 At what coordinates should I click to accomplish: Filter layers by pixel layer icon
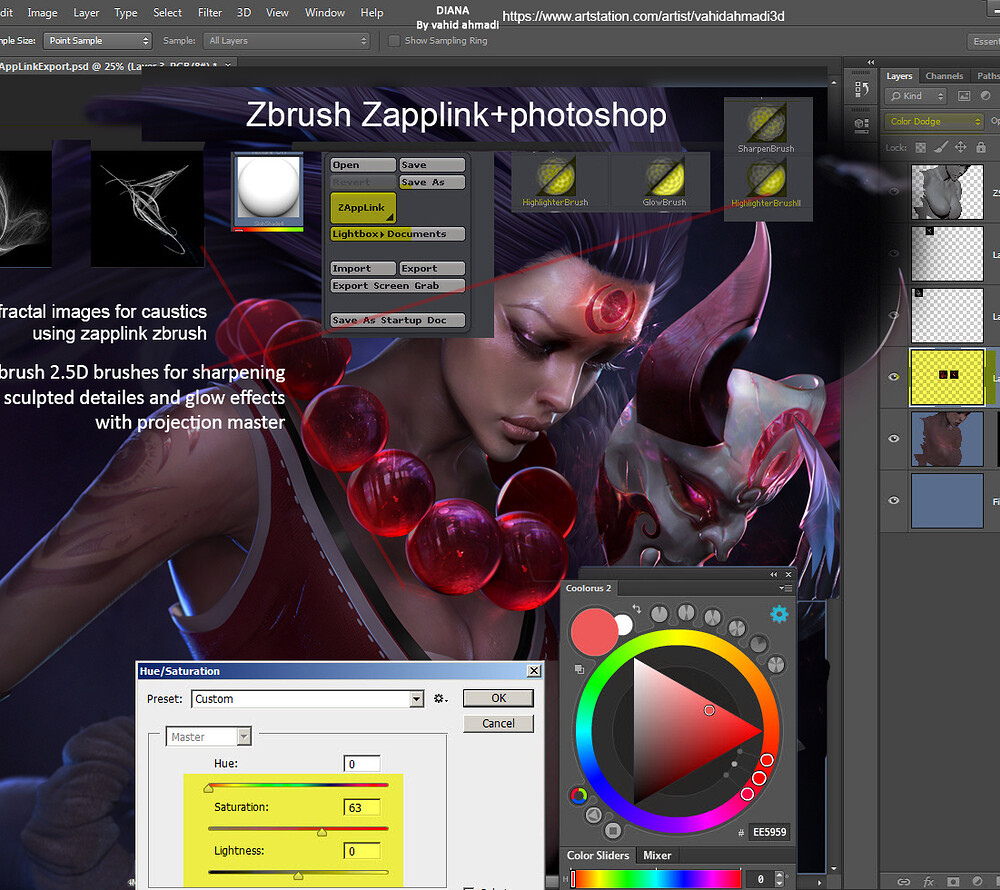[964, 96]
